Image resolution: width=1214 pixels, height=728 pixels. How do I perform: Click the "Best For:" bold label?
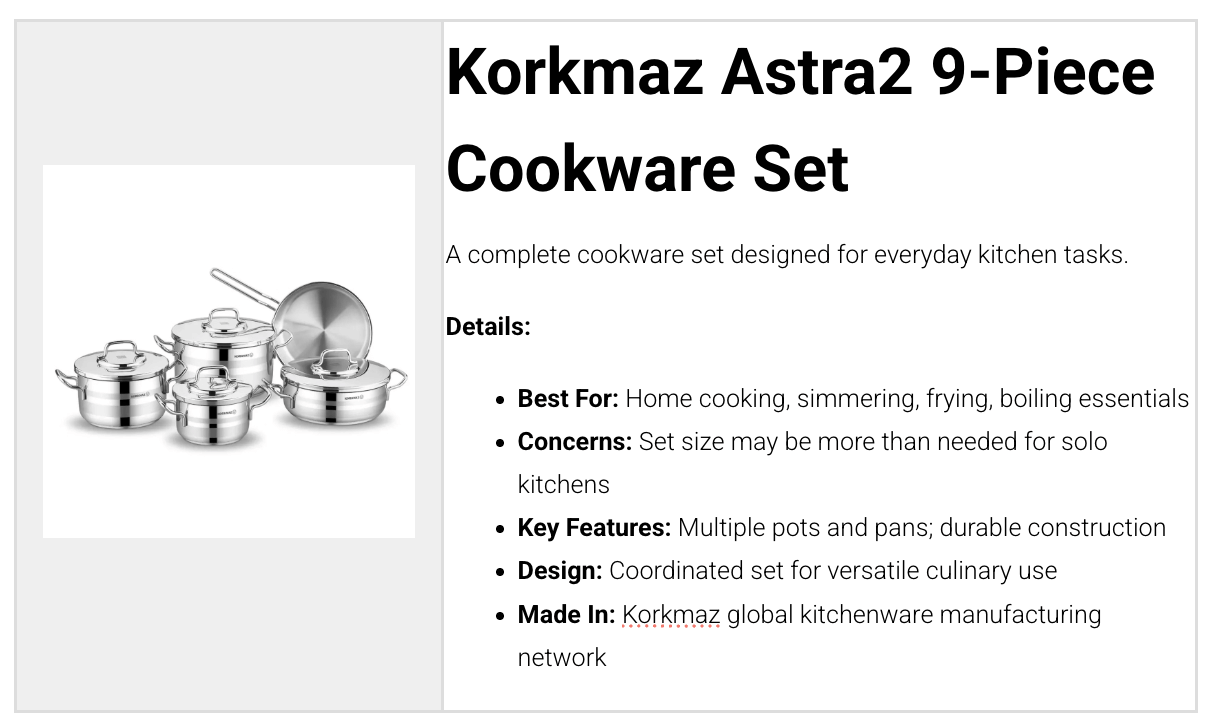tap(567, 399)
